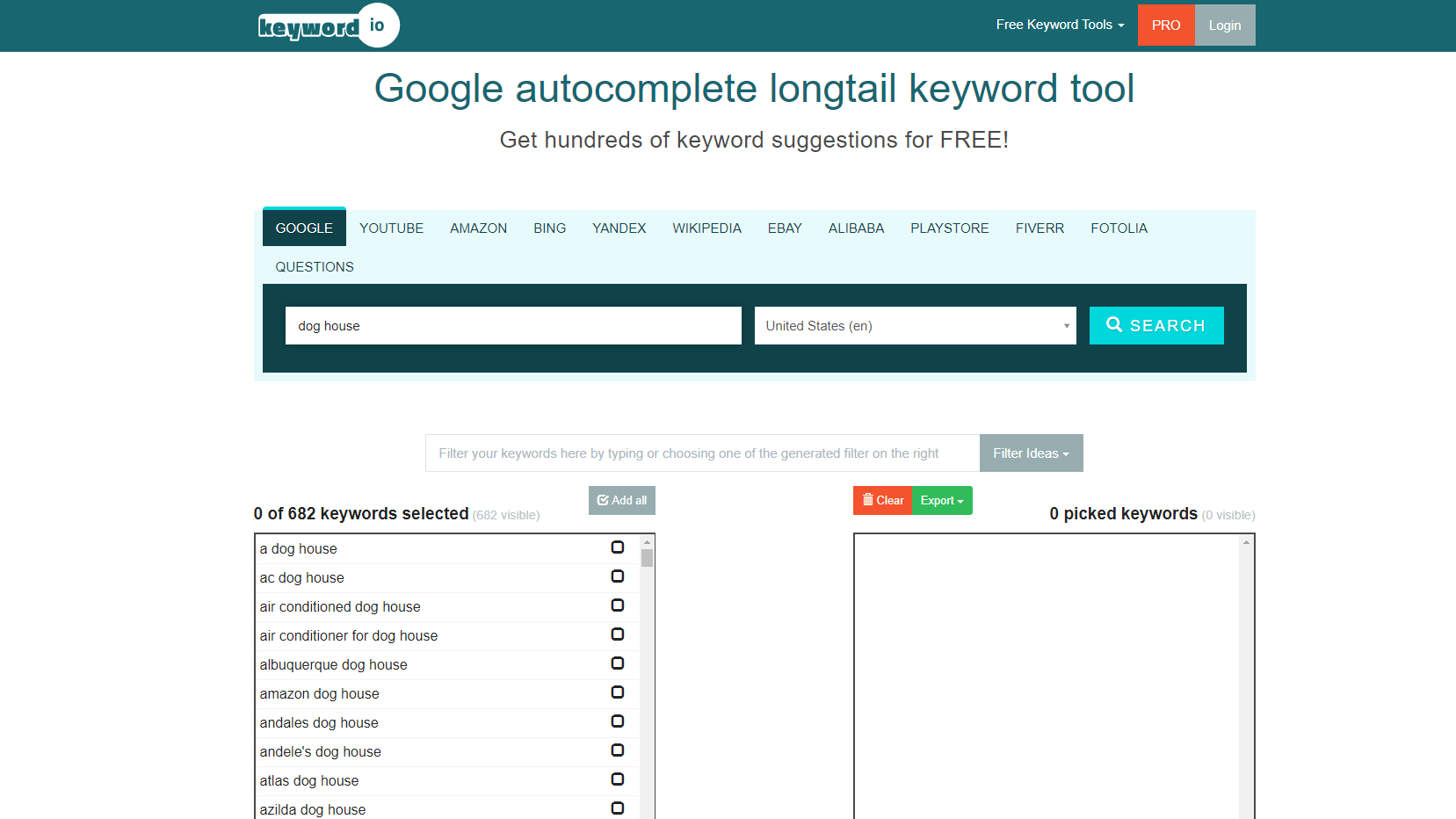Click the PRO button
The image size is (1456, 819).
click(x=1166, y=25)
